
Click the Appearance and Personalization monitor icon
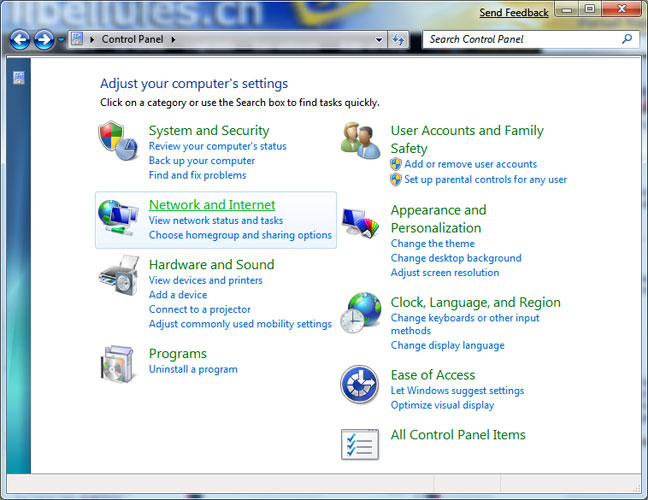tap(360, 223)
